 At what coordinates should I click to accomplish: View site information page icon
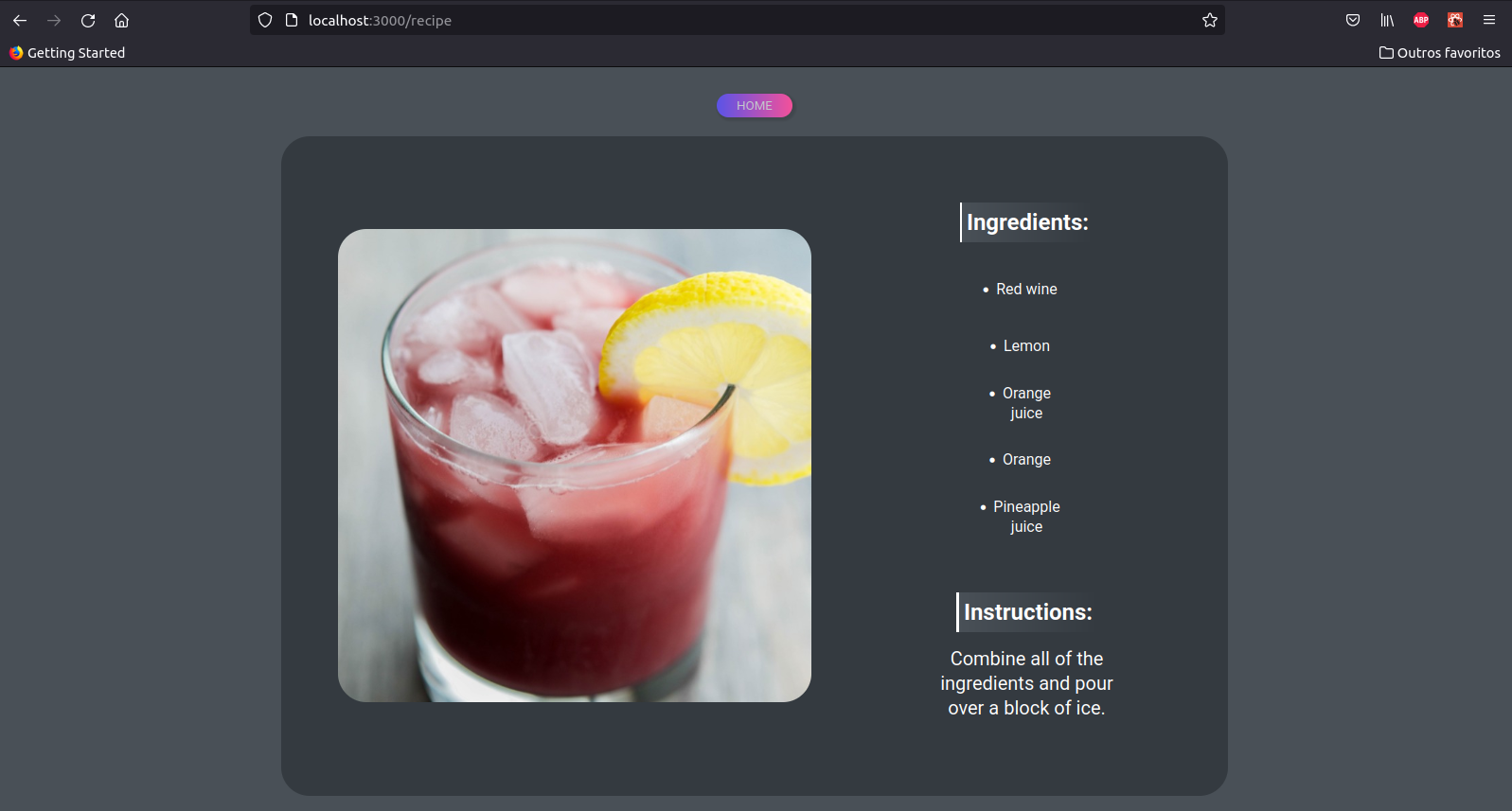coord(292,20)
